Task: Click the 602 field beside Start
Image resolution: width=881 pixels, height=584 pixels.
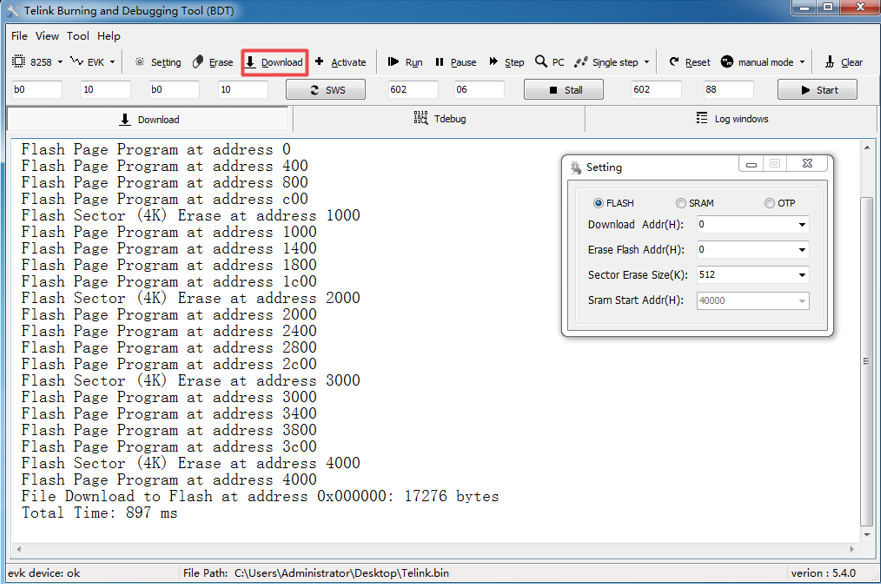Action: click(x=656, y=89)
